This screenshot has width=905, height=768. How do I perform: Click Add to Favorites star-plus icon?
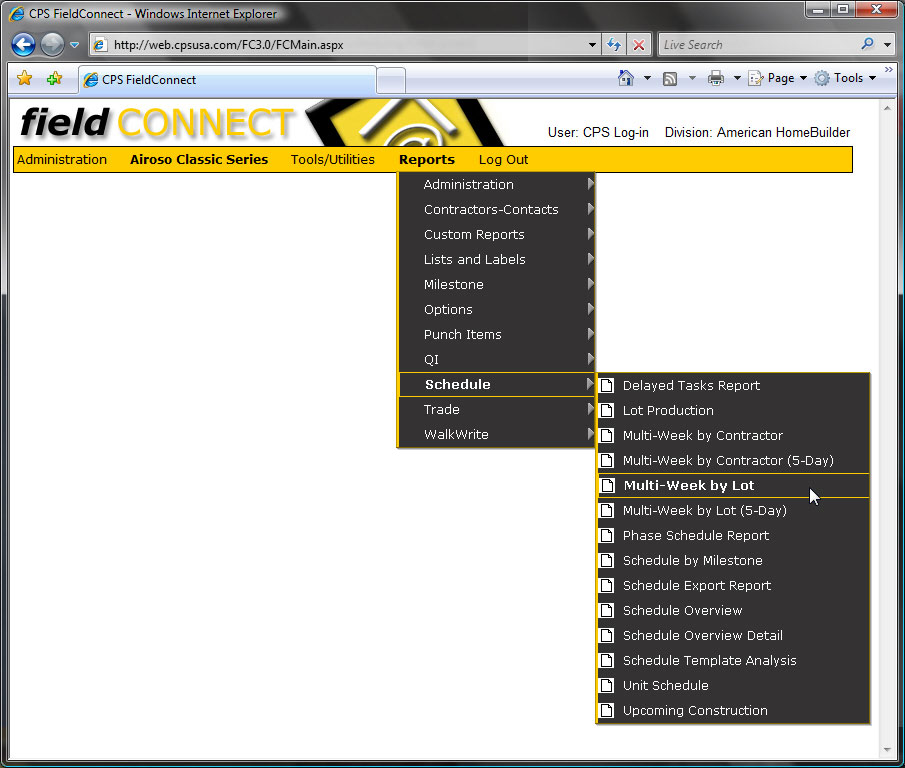point(54,78)
